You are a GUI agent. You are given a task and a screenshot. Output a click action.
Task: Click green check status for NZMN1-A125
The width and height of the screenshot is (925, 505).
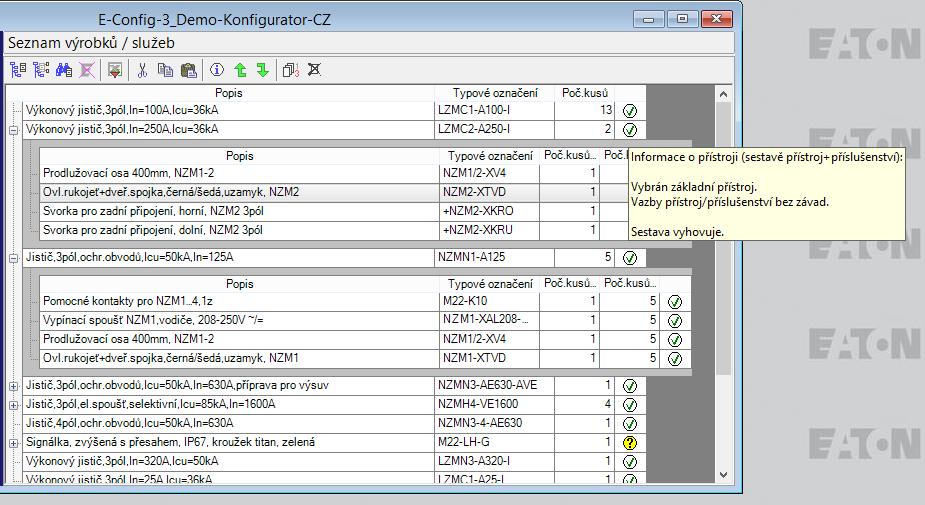629,257
